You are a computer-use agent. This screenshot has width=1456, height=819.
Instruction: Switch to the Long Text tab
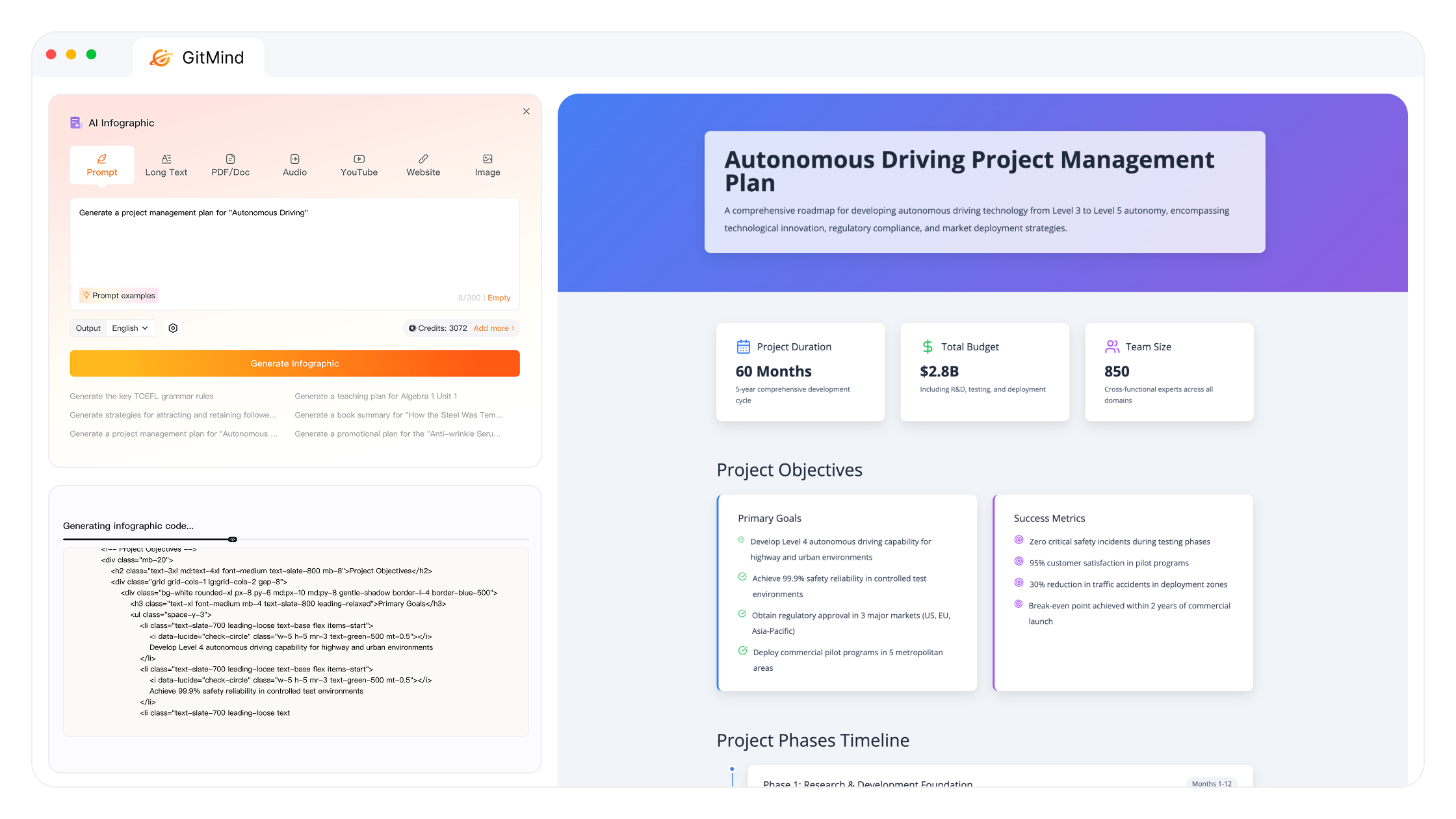[166, 165]
